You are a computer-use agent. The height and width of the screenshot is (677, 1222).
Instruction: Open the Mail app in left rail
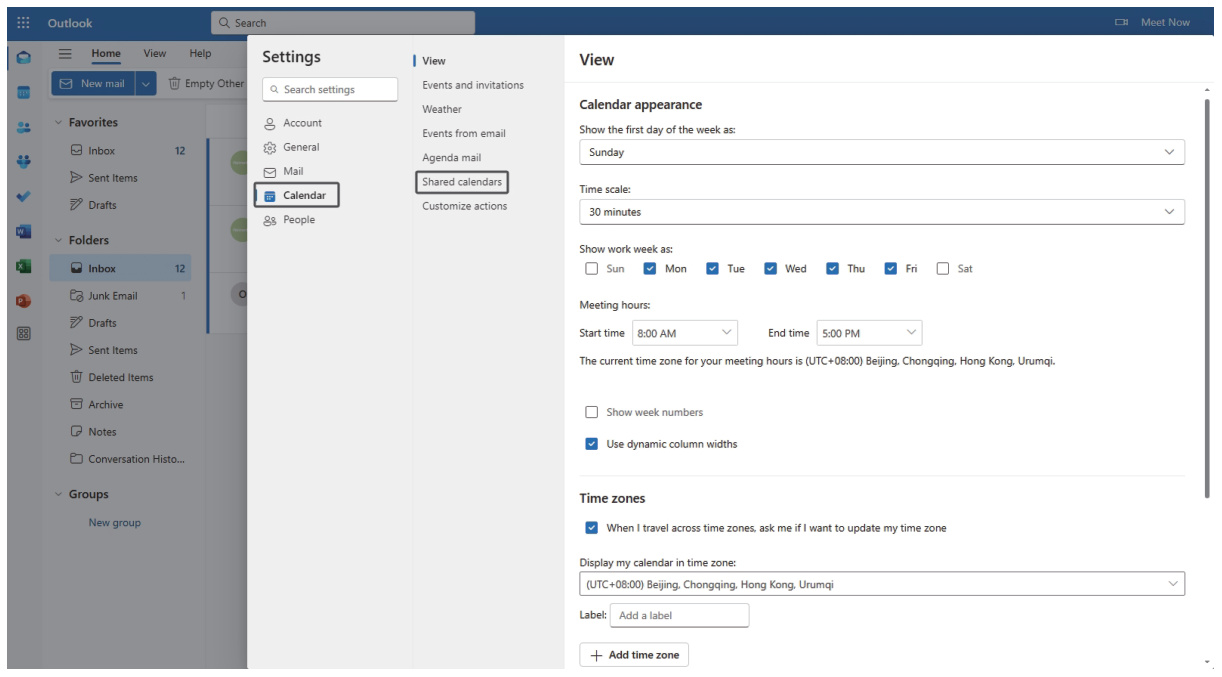24,58
